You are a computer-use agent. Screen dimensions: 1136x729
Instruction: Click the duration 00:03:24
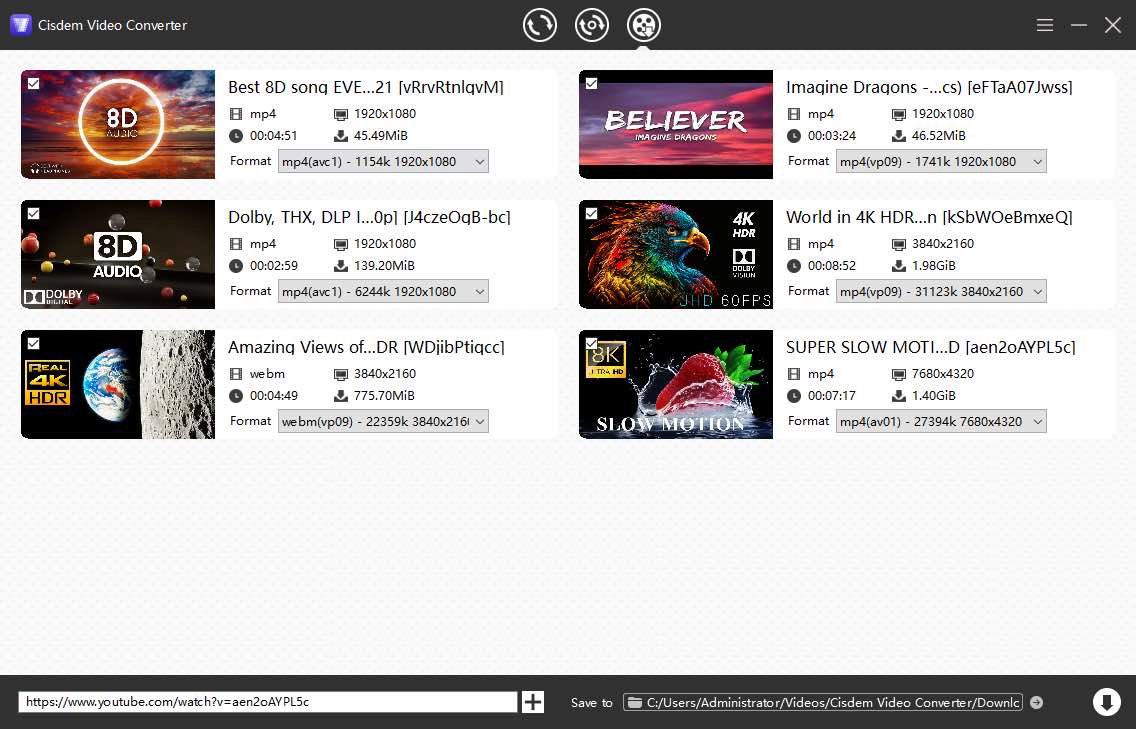(832, 136)
